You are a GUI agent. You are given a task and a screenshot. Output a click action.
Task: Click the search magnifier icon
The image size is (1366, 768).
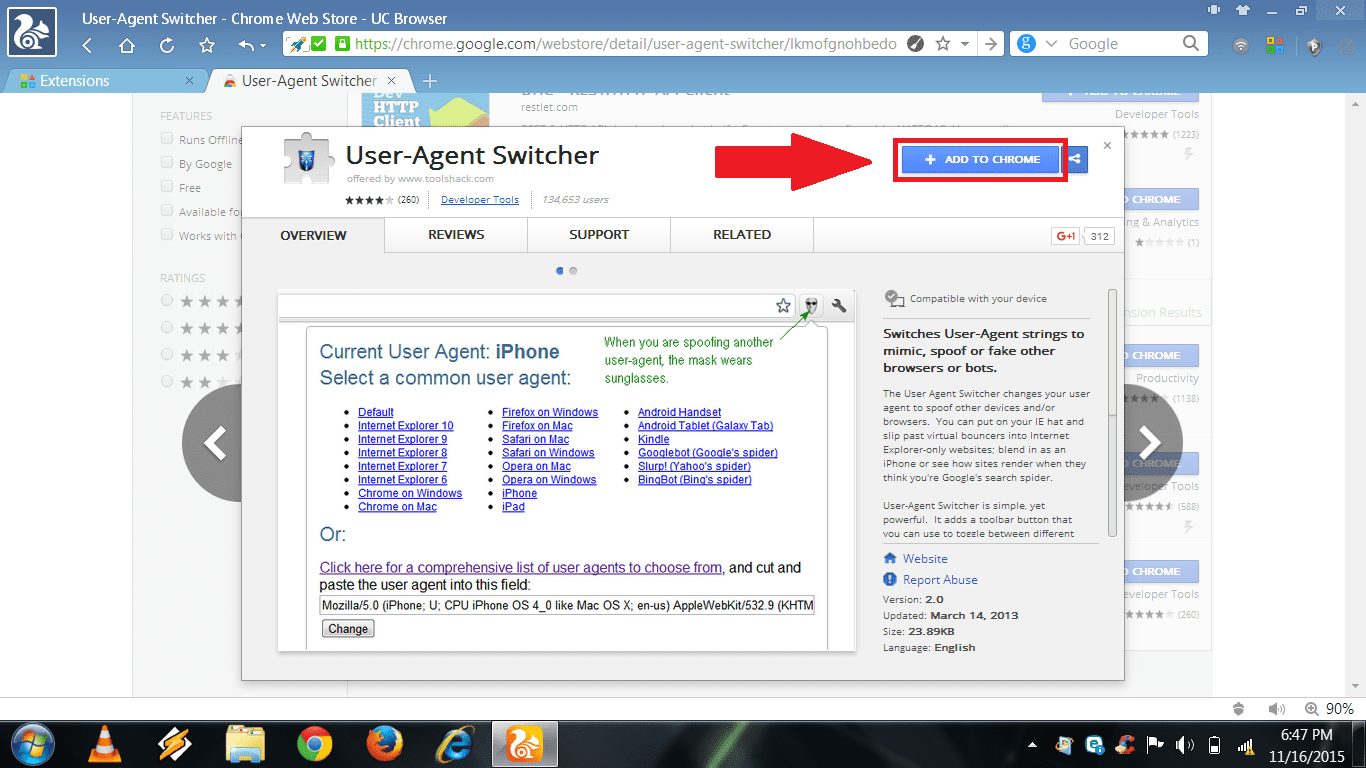point(1191,44)
